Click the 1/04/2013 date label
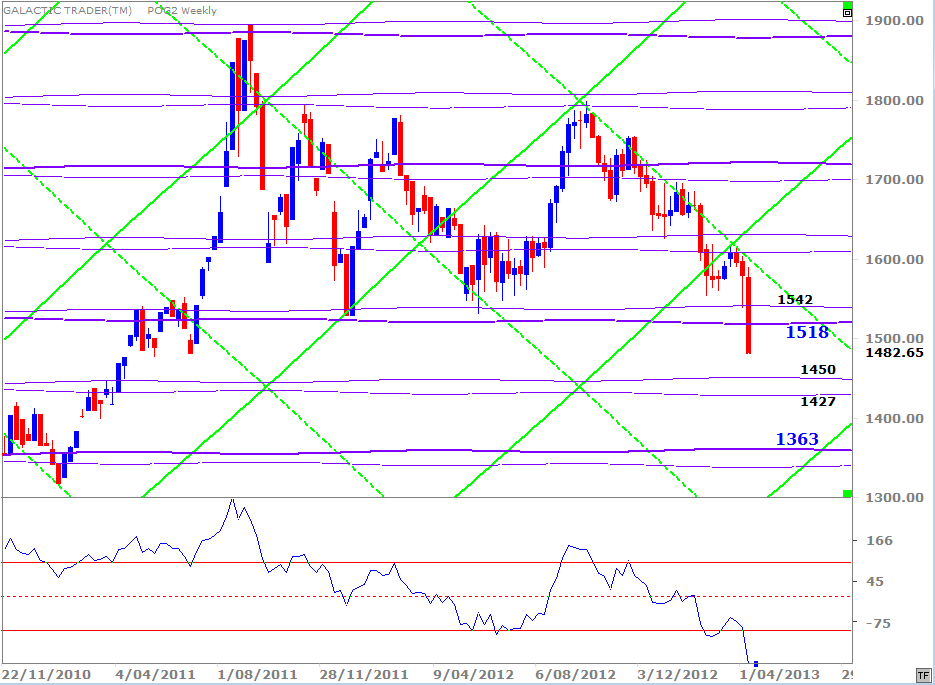Screen dimensions: 935x685 779,675
